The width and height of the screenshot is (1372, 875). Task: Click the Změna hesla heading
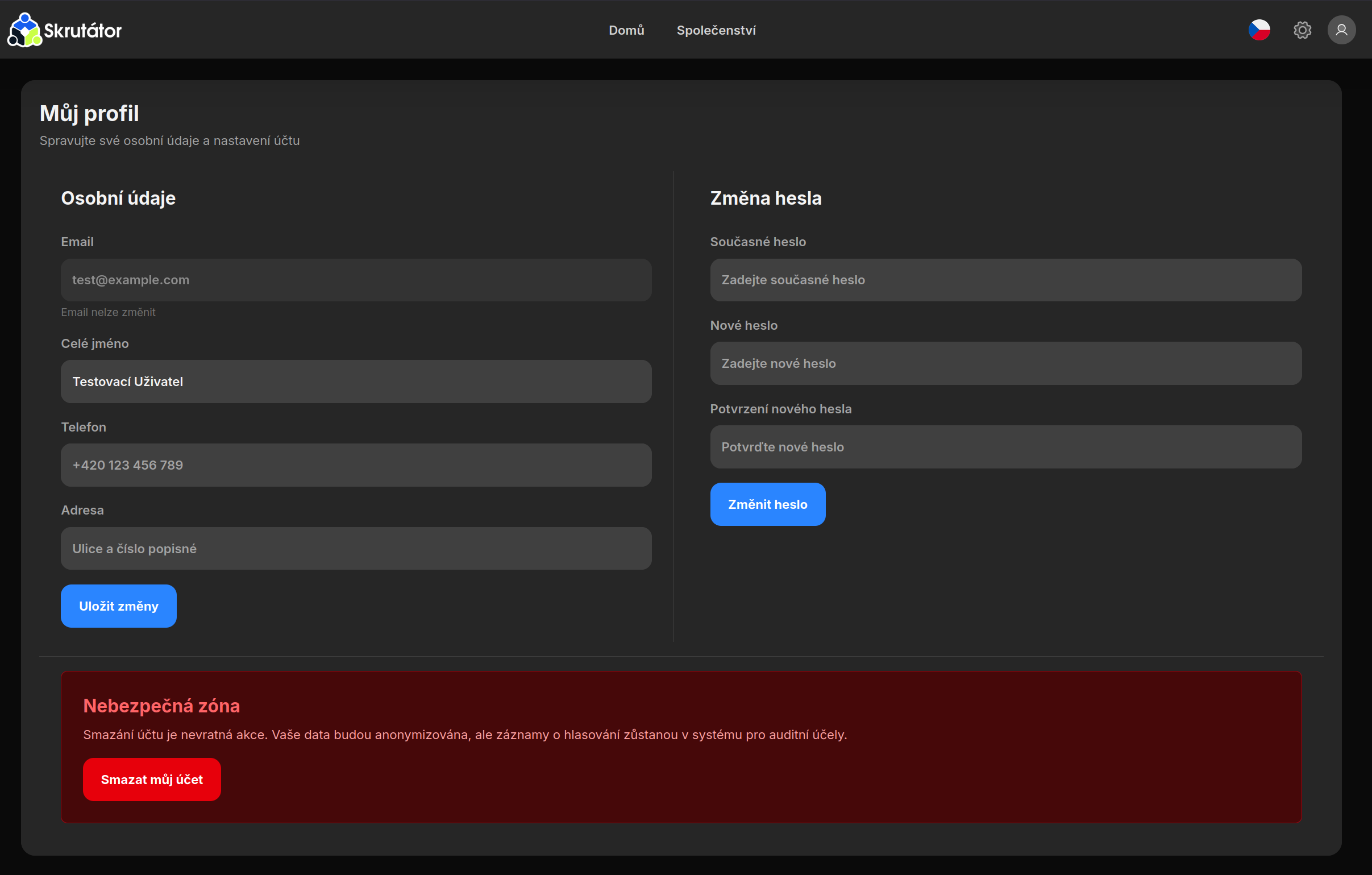click(766, 198)
